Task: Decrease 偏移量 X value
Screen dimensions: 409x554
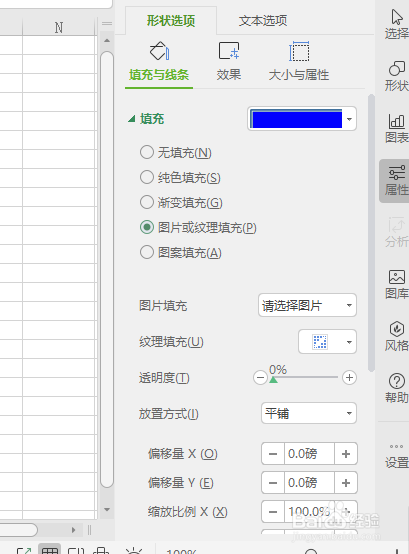Action: (273, 454)
